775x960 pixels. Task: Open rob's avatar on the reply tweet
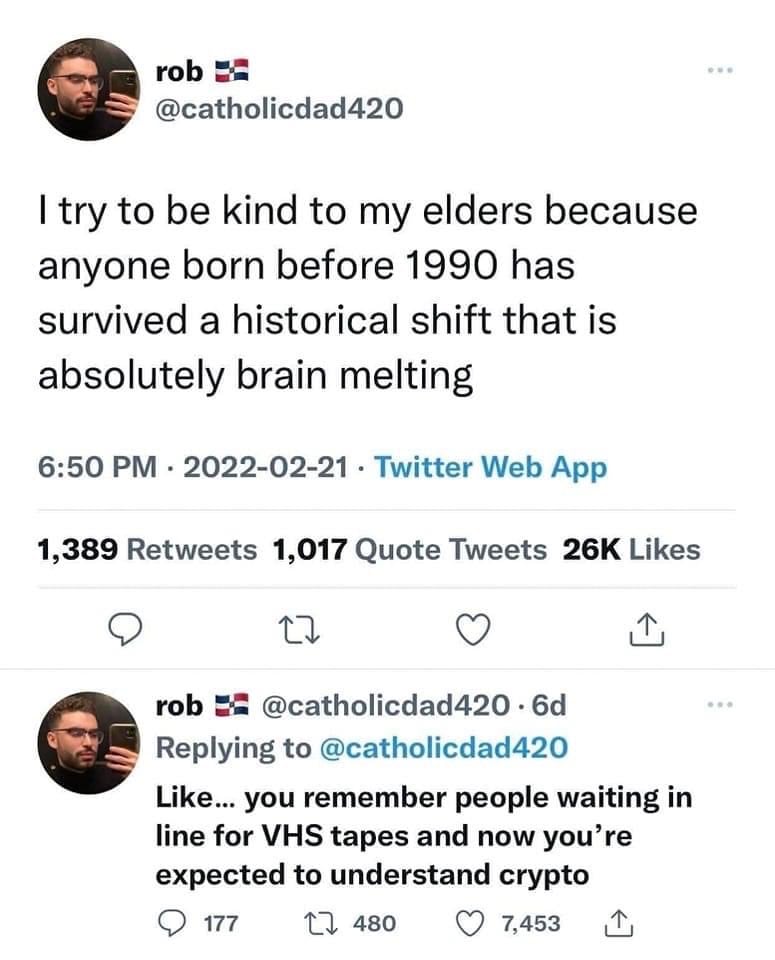tap(89, 742)
